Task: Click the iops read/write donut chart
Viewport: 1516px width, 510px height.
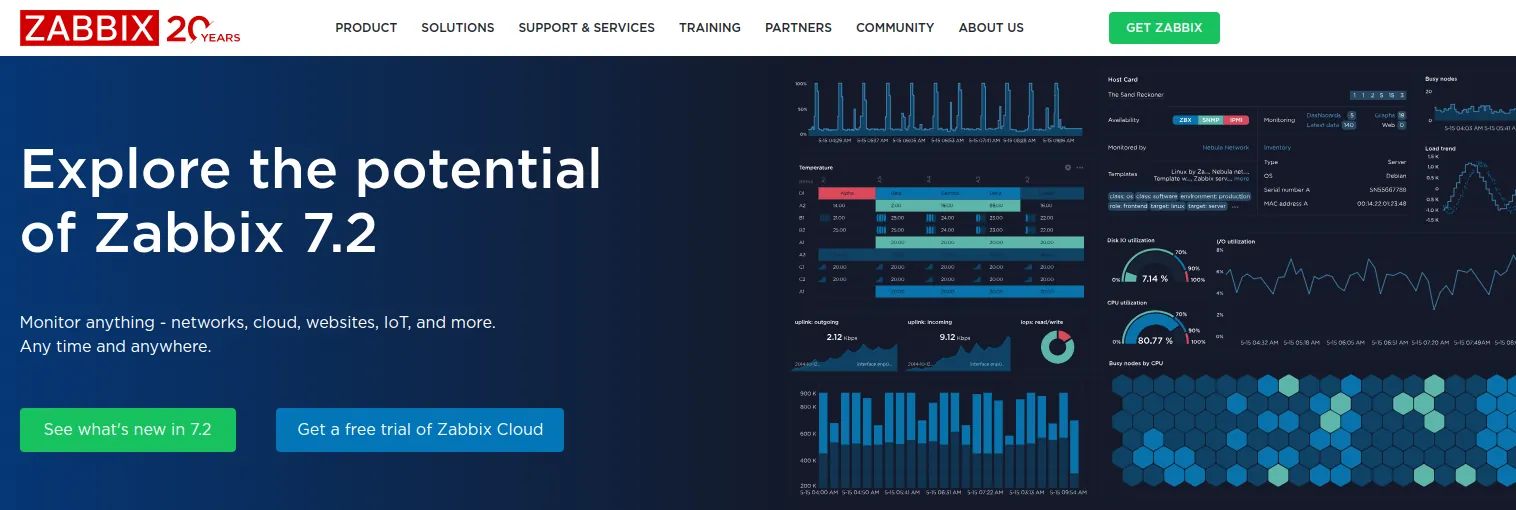Action: point(1057,346)
